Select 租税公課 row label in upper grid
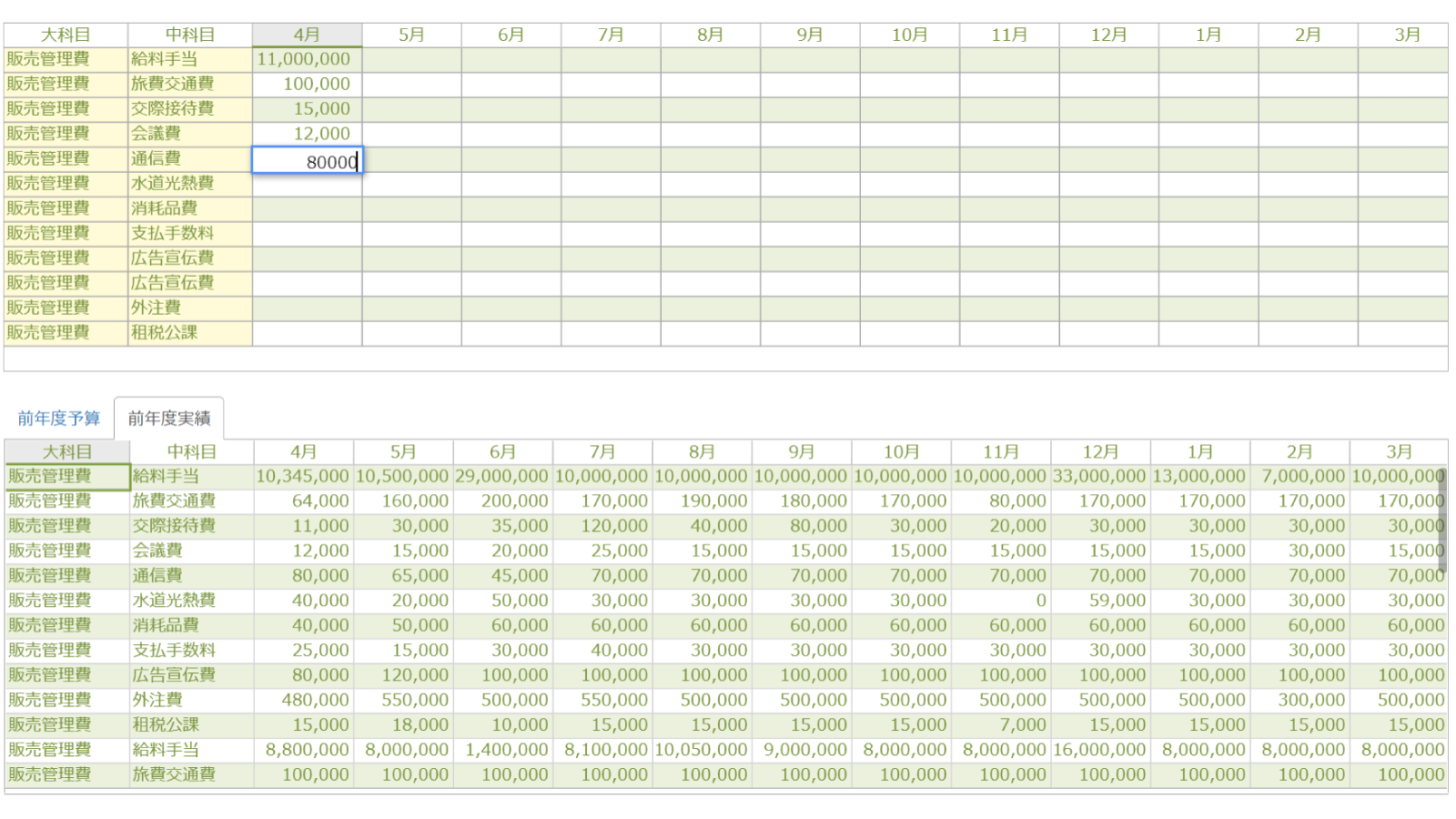The height and width of the screenshot is (819, 1456). (190, 333)
